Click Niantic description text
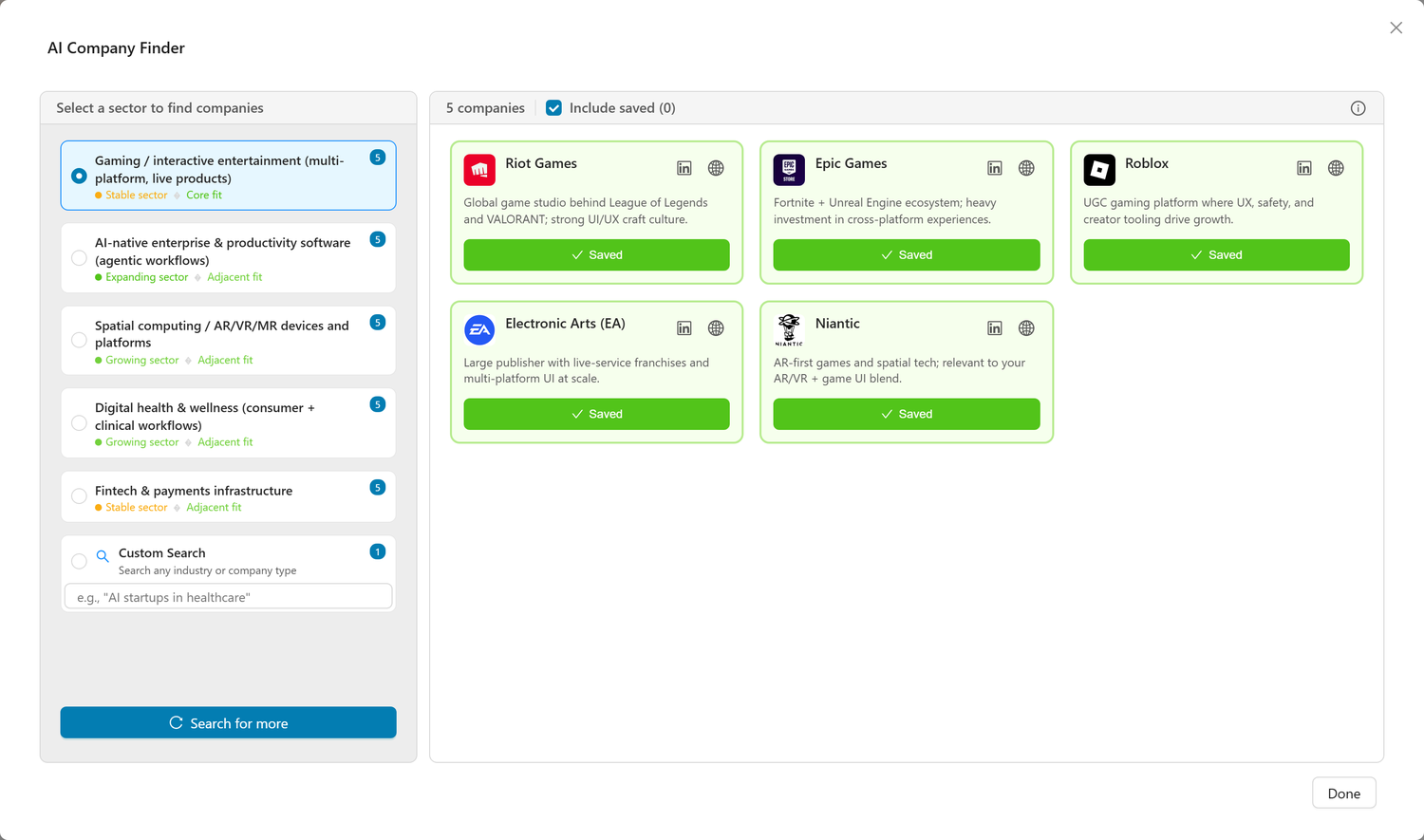The height and width of the screenshot is (840, 1424). tap(899, 370)
